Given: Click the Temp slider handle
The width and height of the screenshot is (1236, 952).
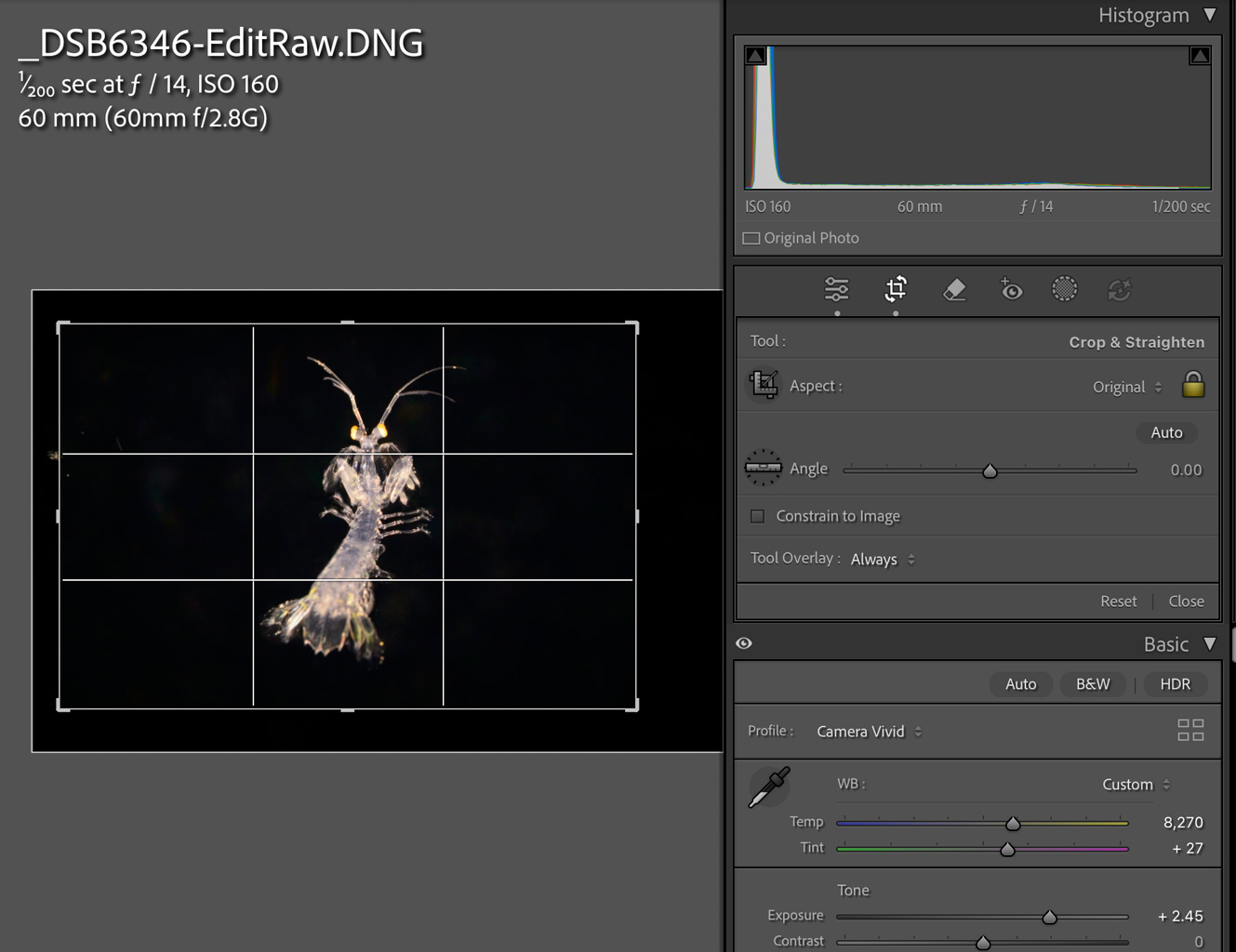Looking at the screenshot, I should click(x=1013, y=823).
